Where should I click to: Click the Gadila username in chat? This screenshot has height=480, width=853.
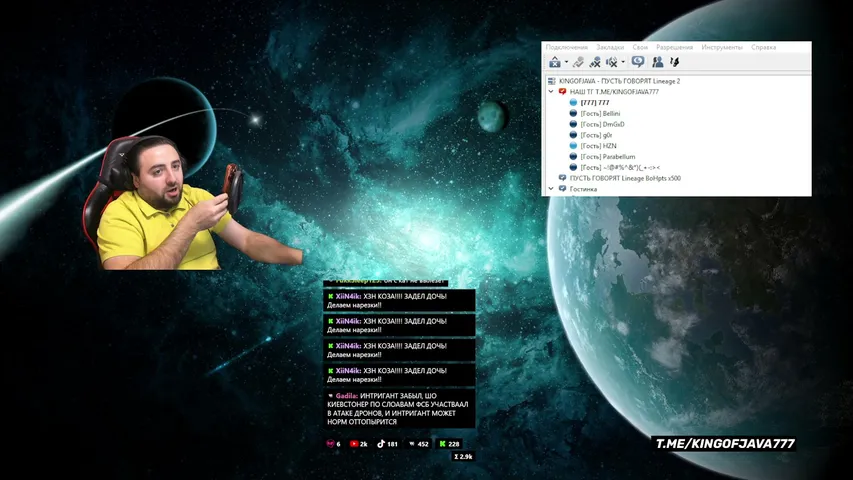coord(346,396)
